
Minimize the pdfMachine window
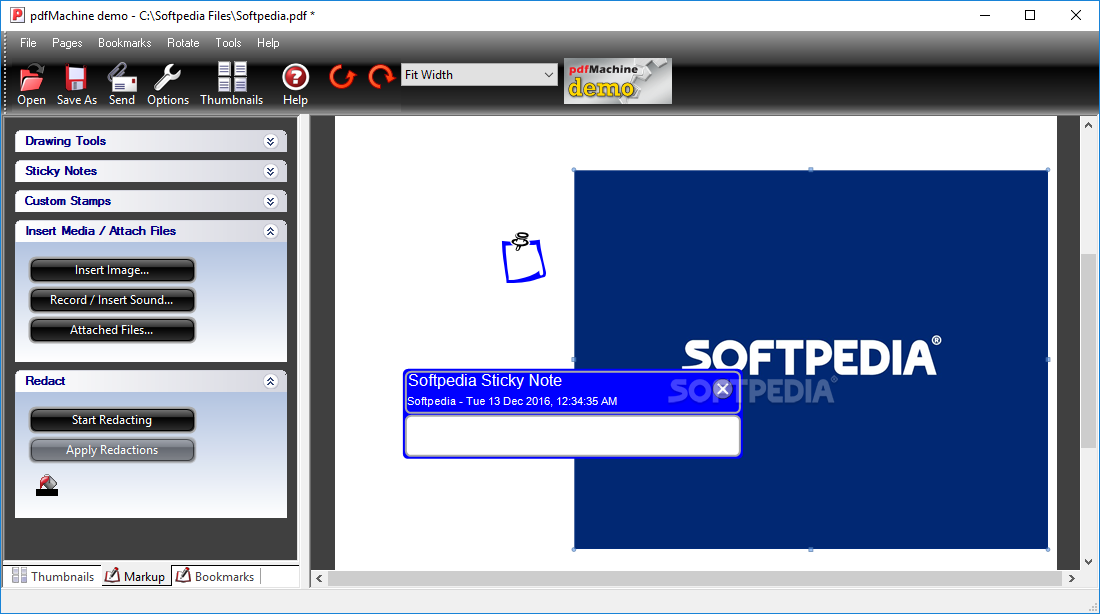985,15
